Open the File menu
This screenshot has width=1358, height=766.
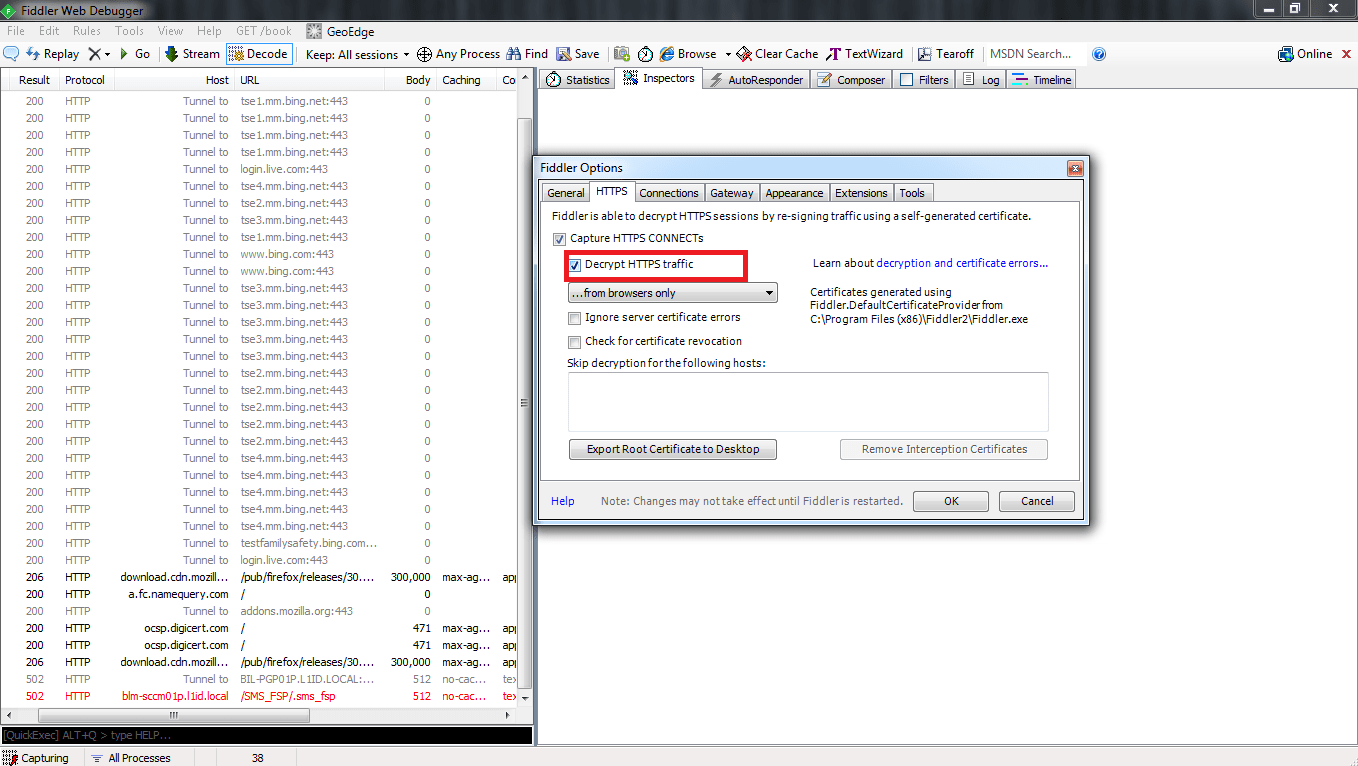[x=16, y=31]
